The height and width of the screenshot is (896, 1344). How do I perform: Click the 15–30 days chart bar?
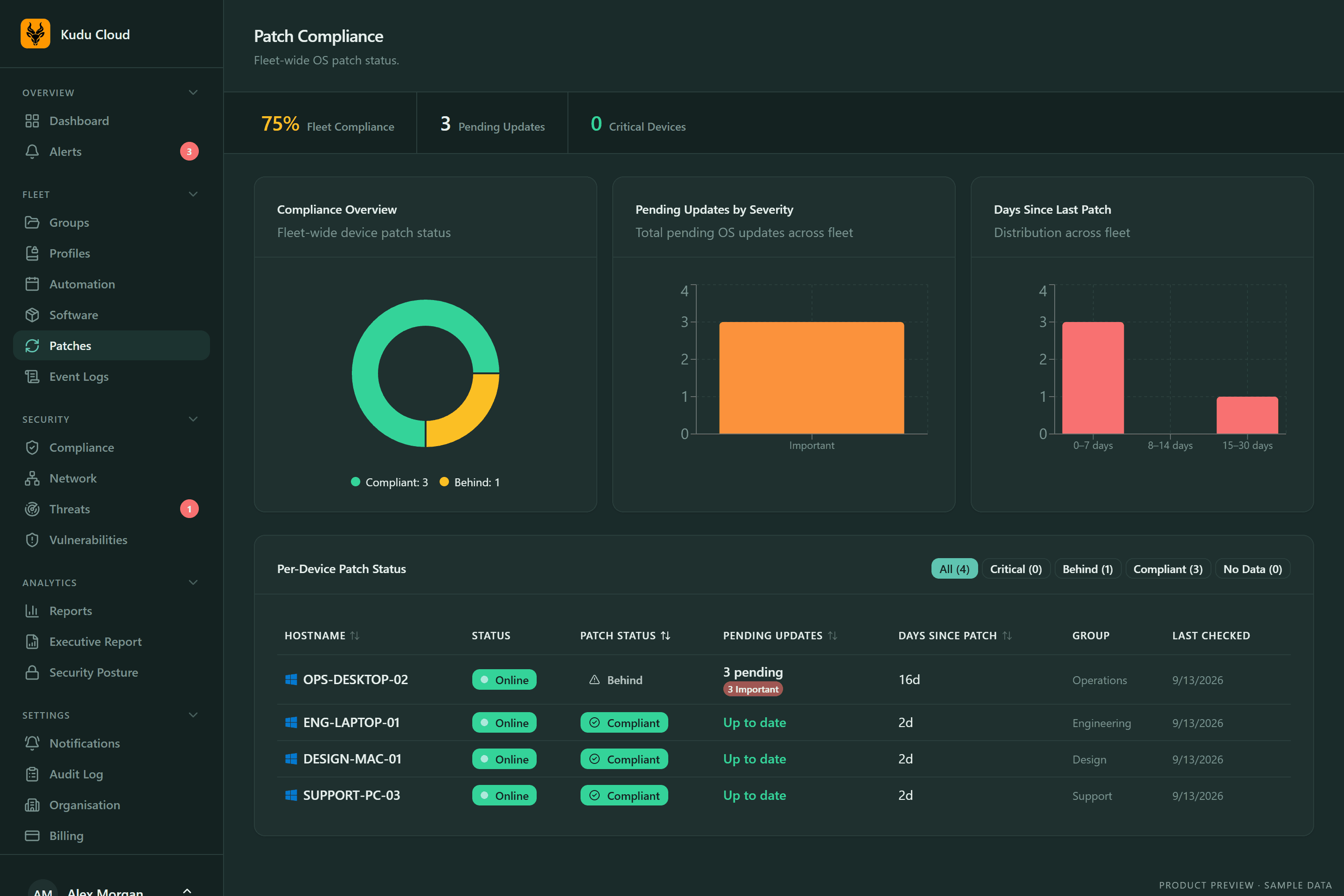1247,415
